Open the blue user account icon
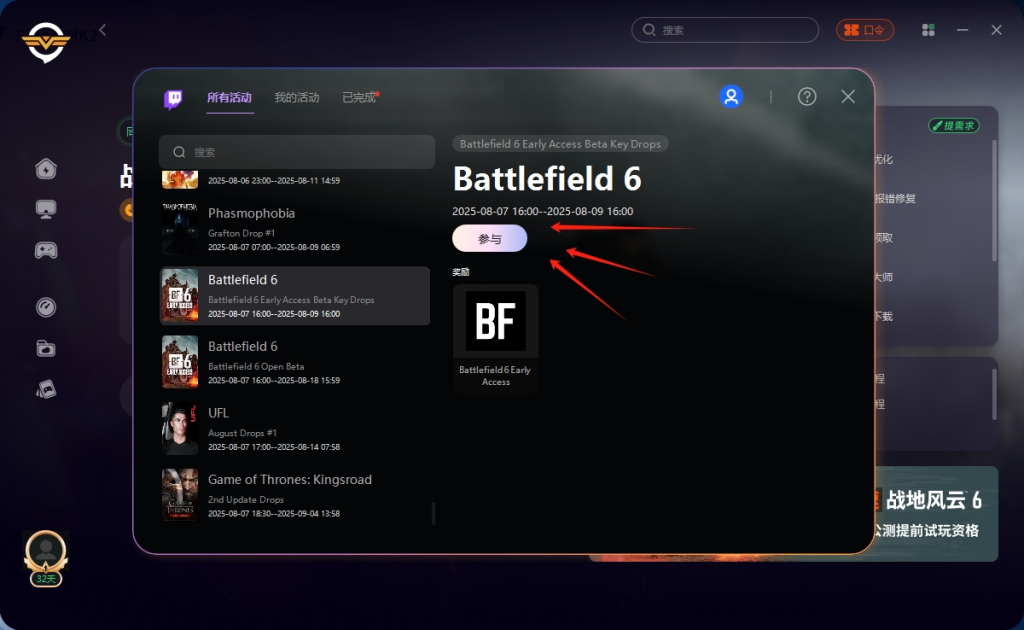1024x630 pixels. coord(731,97)
